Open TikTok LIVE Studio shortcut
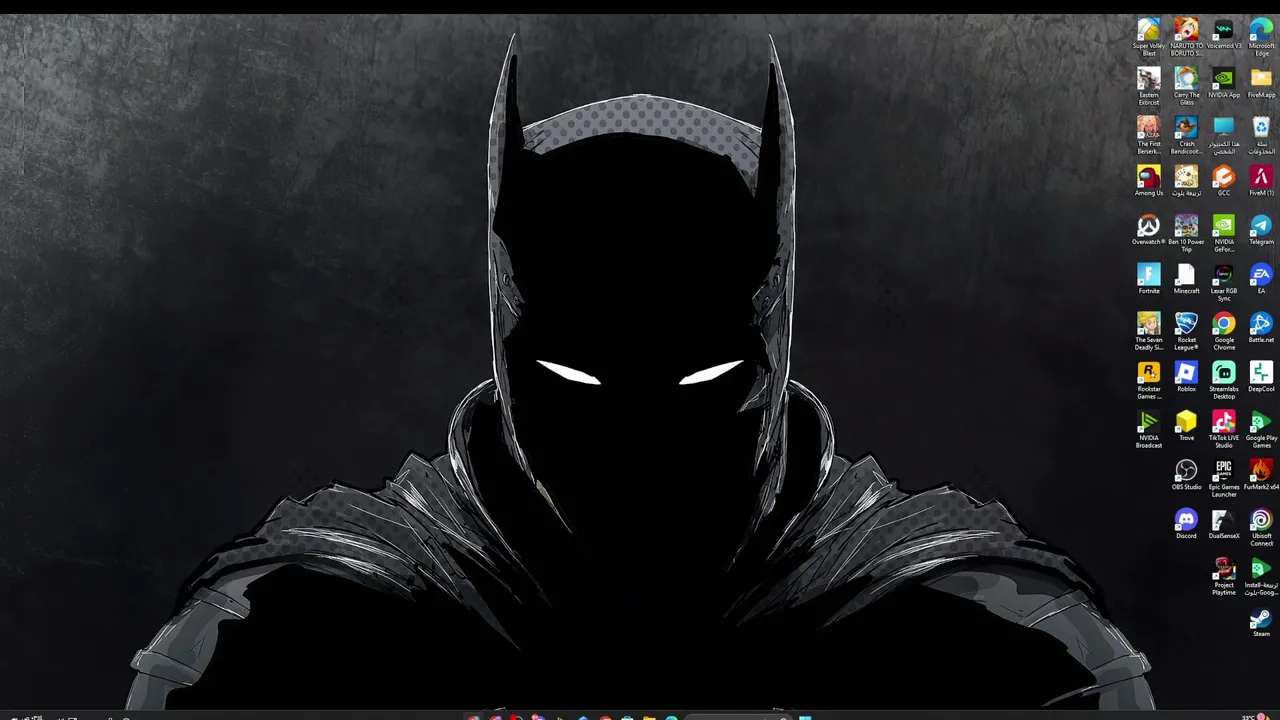Screen dimensions: 1280x720 pos(1224,422)
